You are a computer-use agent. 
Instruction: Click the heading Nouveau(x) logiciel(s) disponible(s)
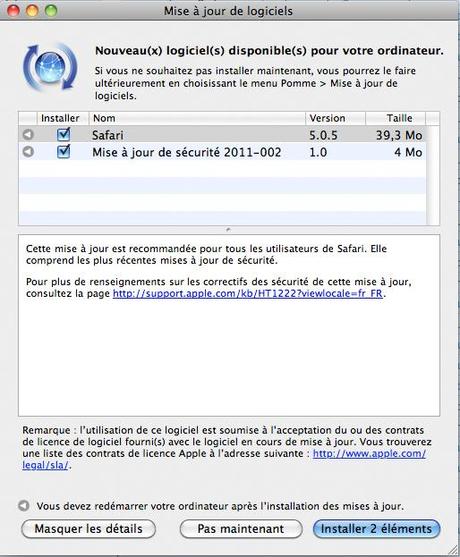click(x=269, y=51)
